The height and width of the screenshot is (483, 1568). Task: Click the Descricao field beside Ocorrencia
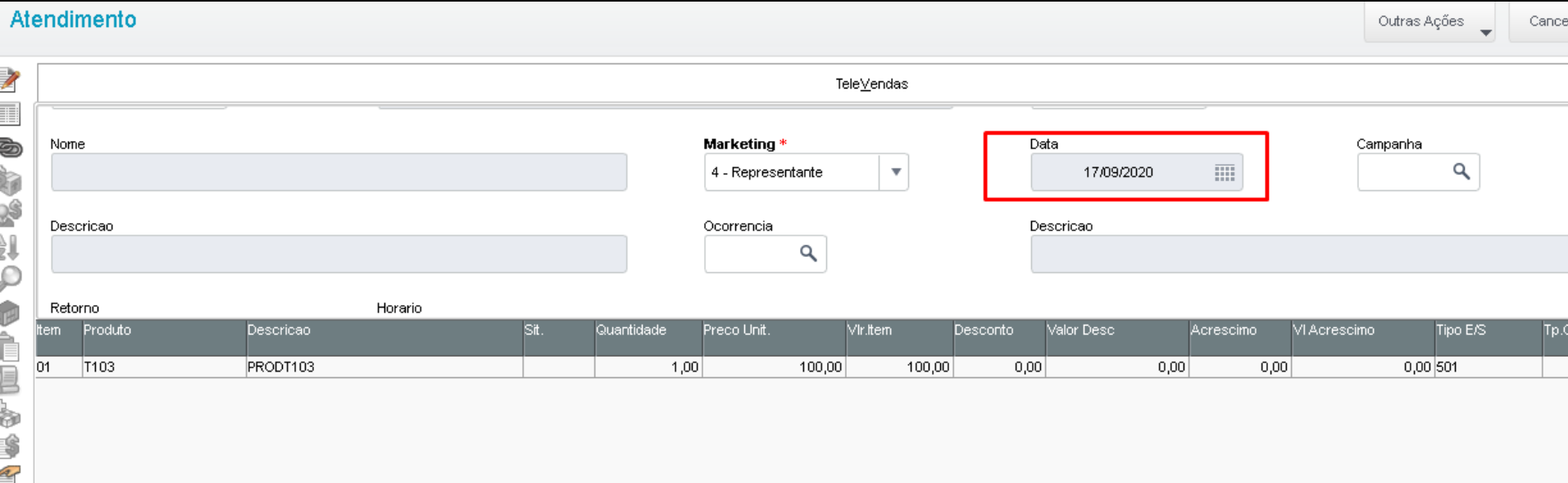pyautogui.click(x=1299, y=254)
